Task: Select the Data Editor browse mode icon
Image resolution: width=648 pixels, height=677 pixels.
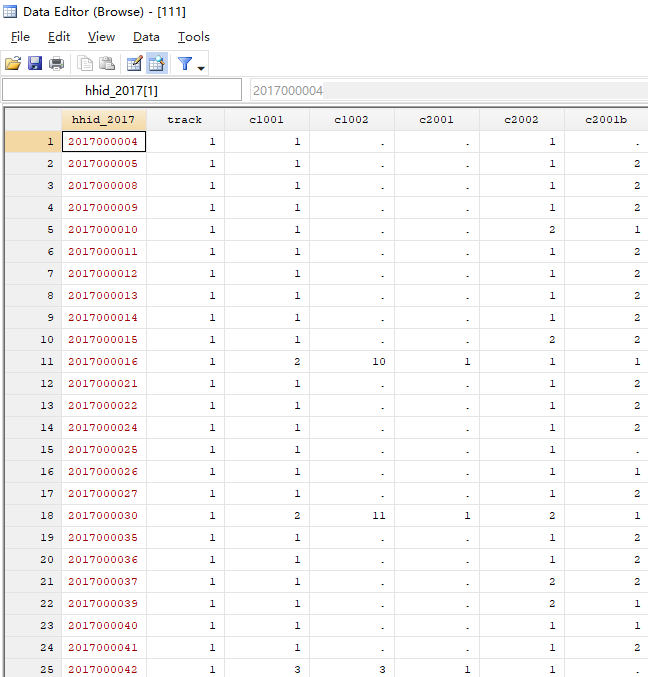Action: pos(156,64)
